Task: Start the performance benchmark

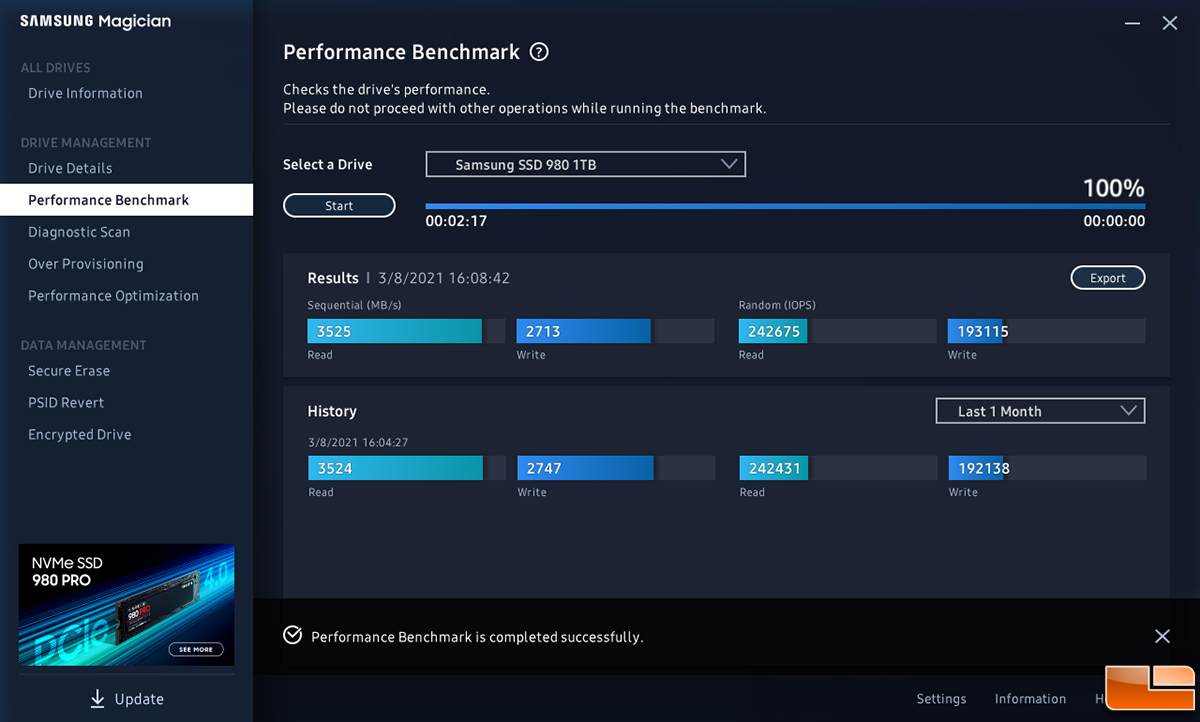Action: 339,206
